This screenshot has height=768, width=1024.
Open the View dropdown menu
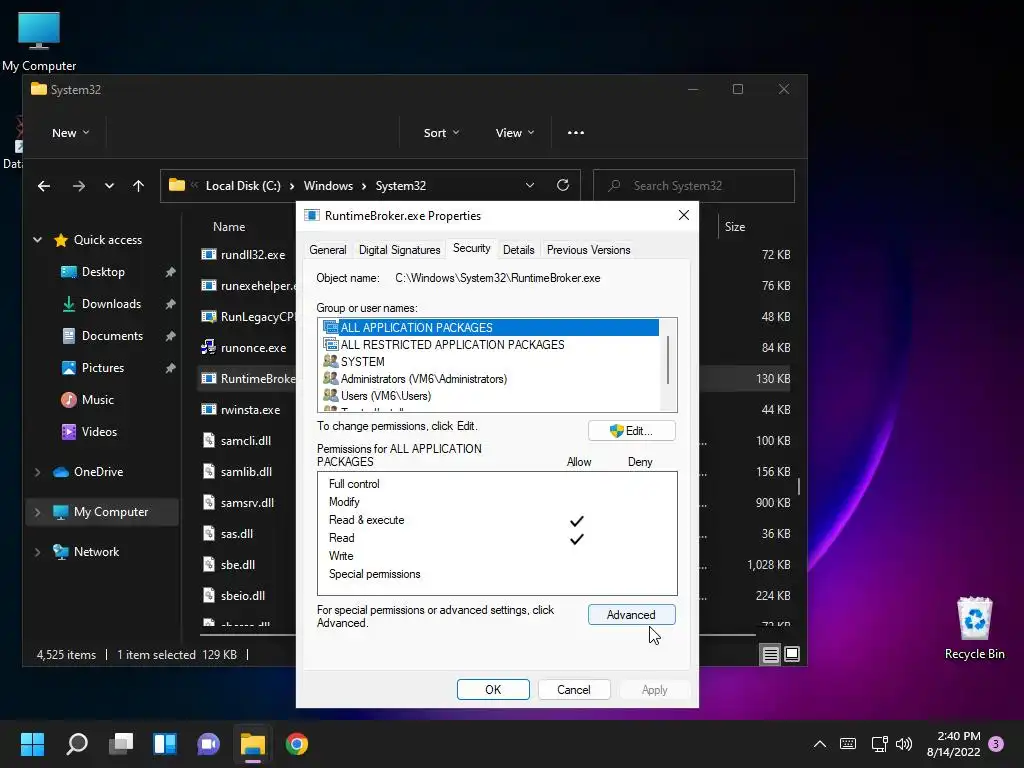click(x=514, y=133)
